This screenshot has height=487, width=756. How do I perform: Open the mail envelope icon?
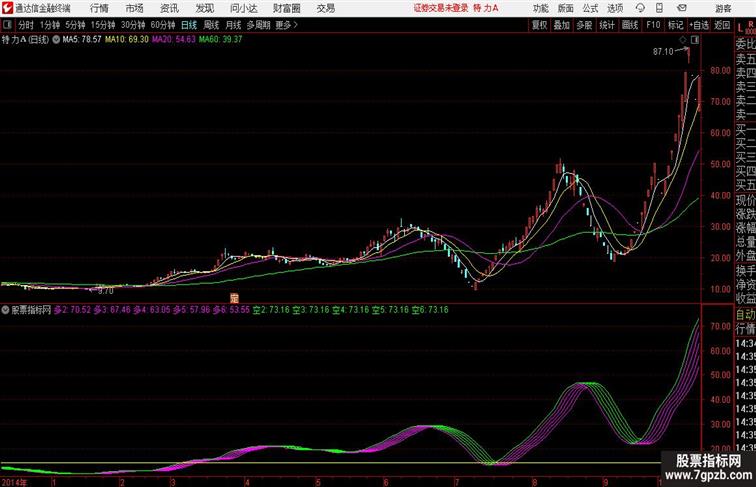coord(682,8)
